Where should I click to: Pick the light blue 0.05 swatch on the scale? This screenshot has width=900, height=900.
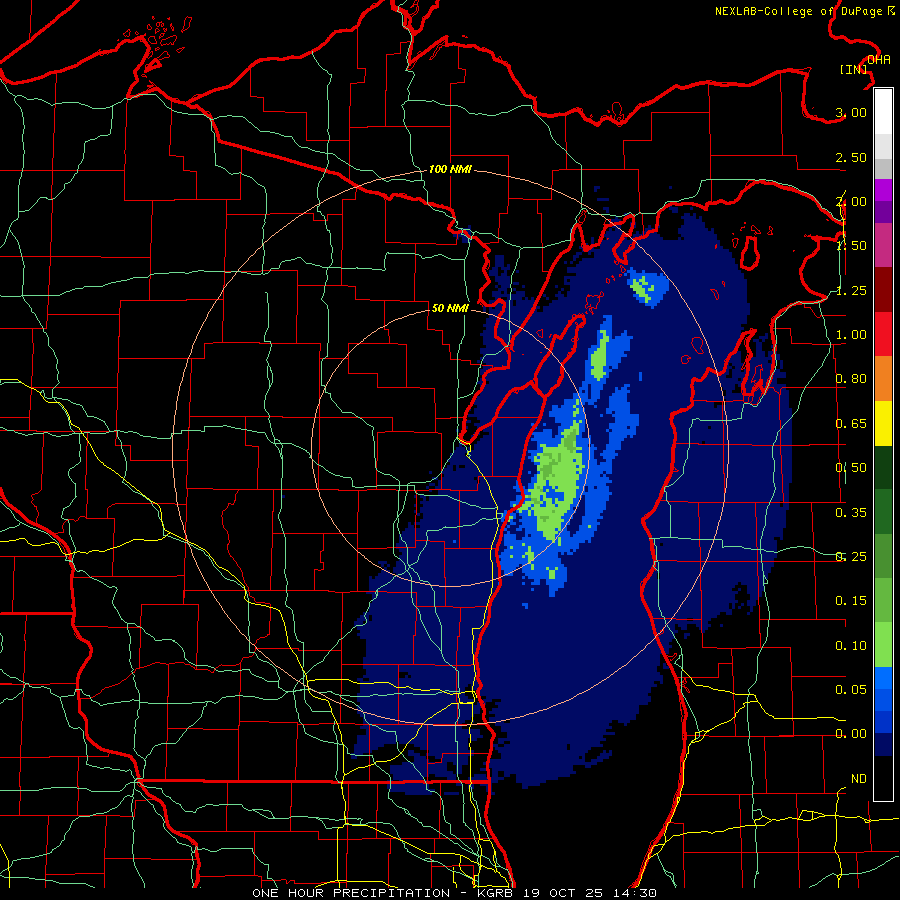(883, 678)
